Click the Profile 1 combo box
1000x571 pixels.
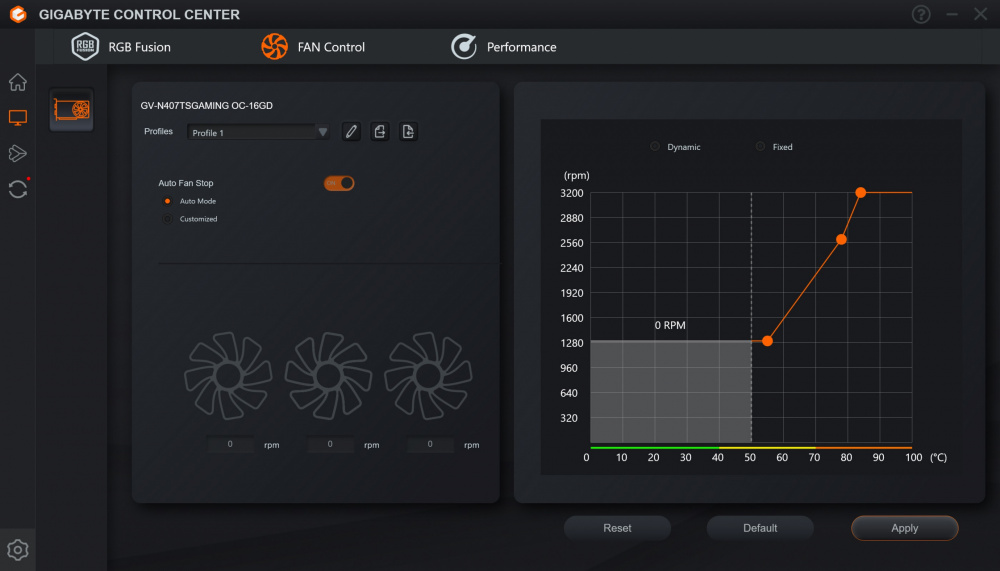click(258, 132)
